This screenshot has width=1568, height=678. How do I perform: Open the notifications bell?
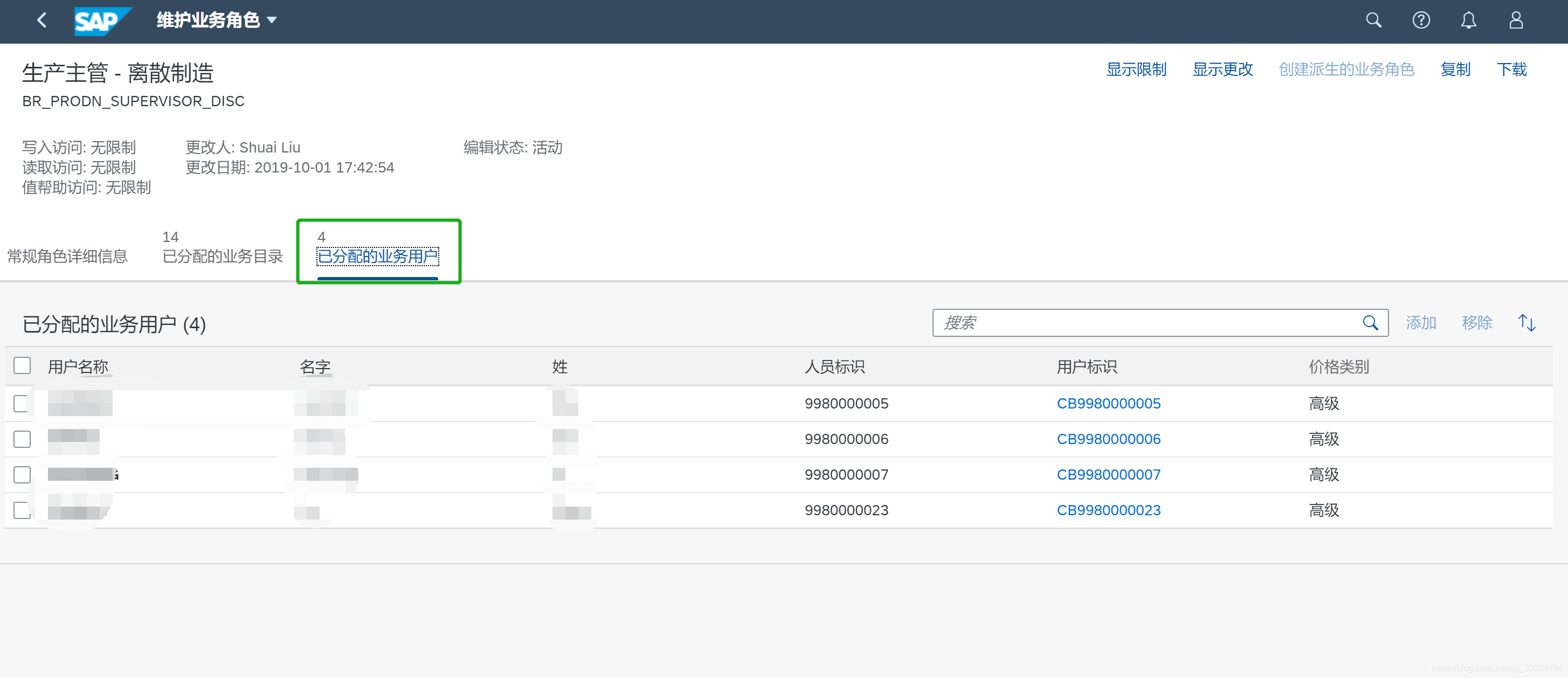[1469, 20]
